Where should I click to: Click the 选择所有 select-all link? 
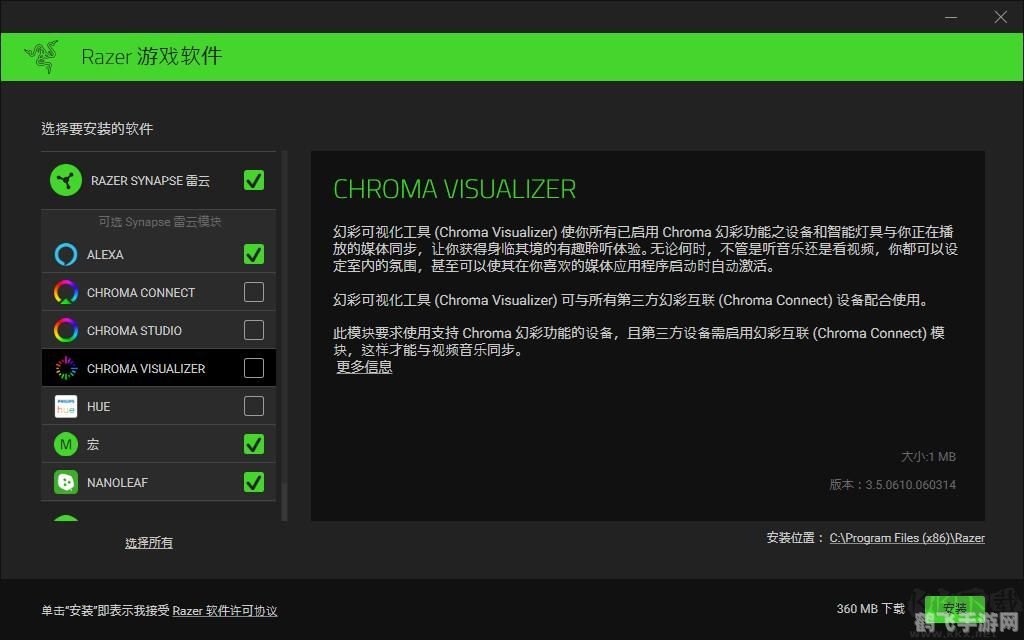pyautogui.click(x=148, y=542)
